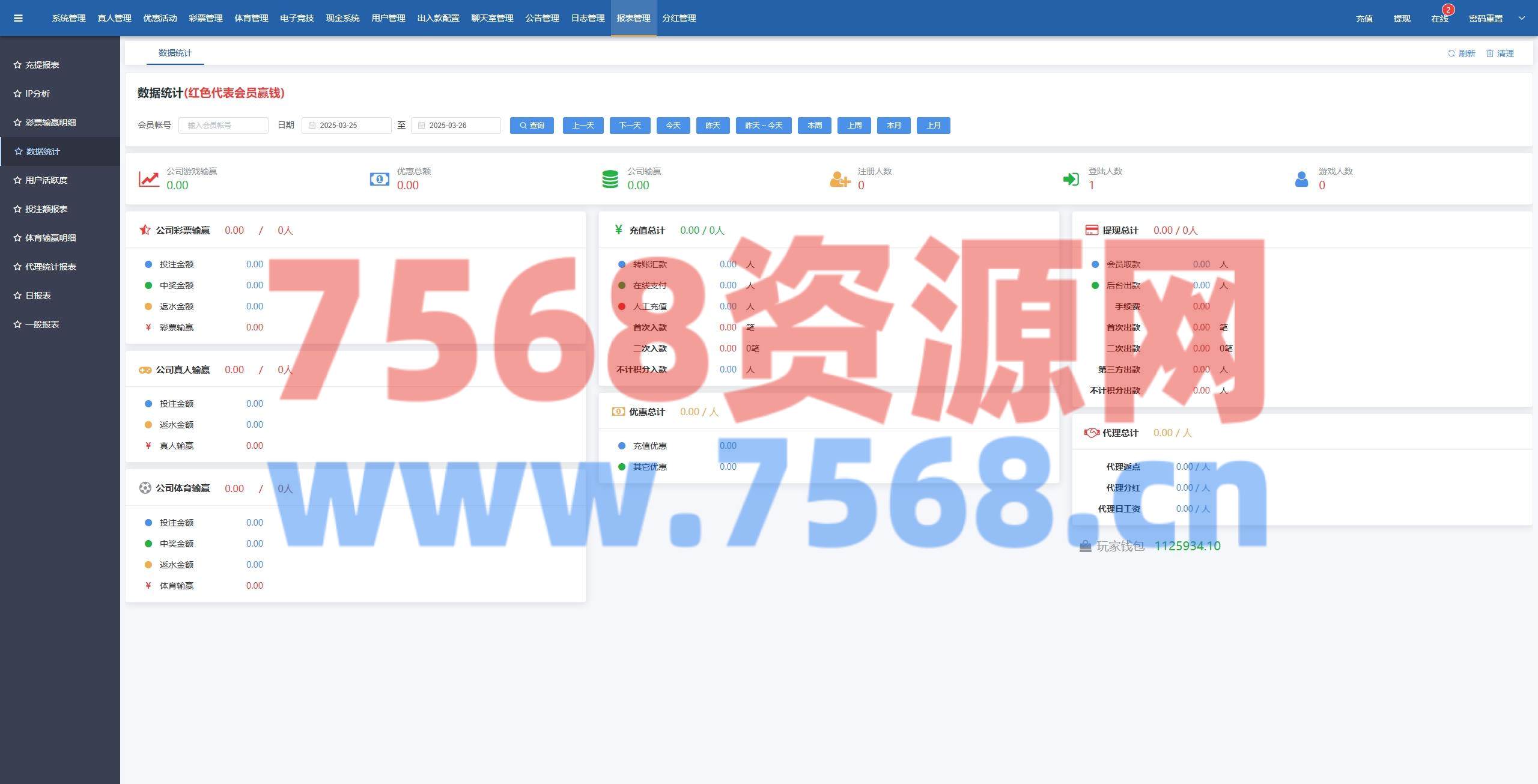Image resolution: width=1538 pixels, height=784 pixels.
Task: Click the 上月 quick filter button
Action: [x=933, y=126]
